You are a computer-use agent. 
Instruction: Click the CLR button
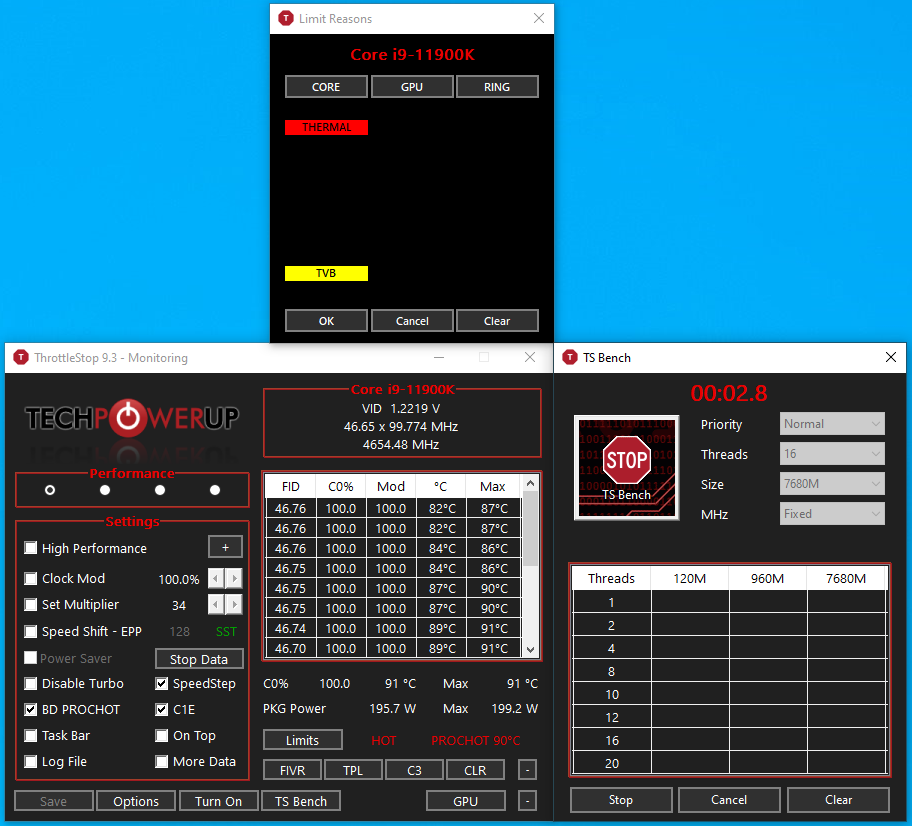[475, 770]
